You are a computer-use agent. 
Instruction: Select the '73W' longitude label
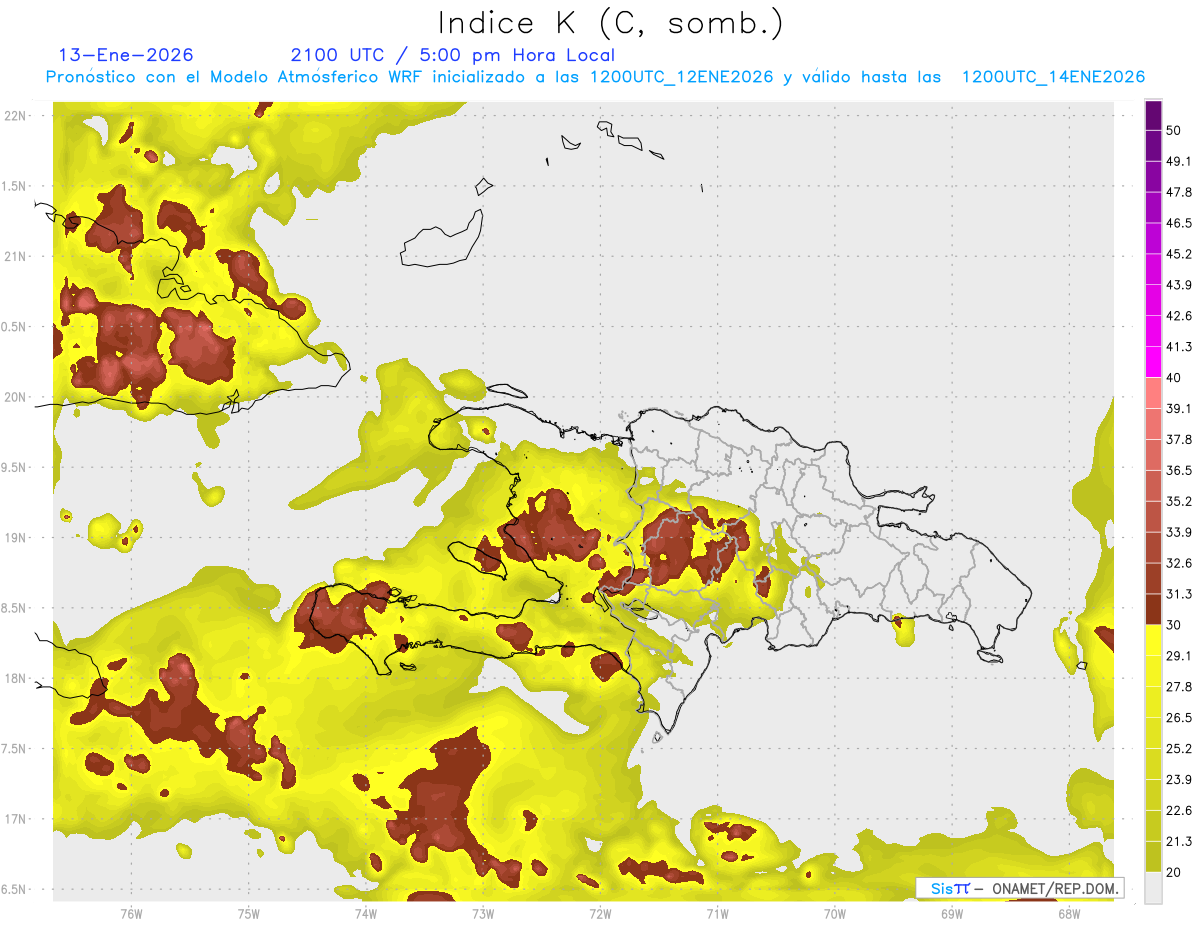(x=483, y=914)
